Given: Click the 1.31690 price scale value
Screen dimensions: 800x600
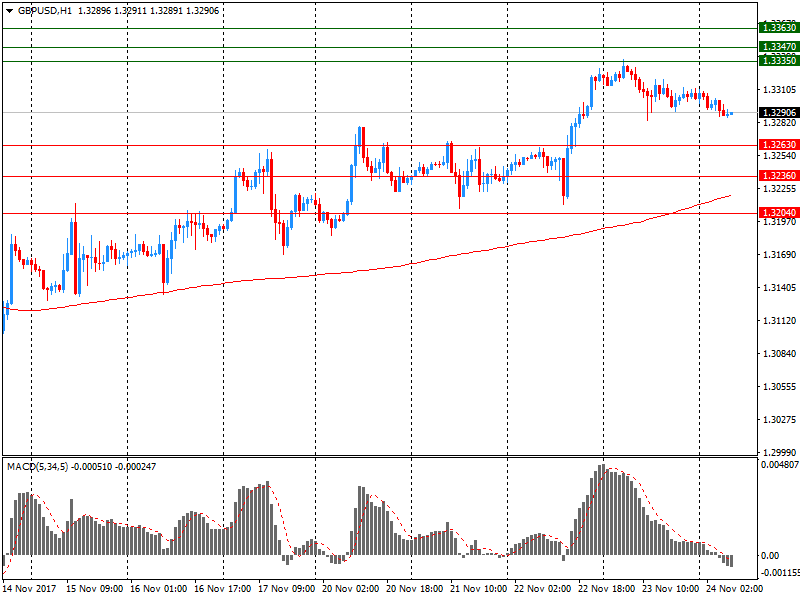Looking at the screenshot, I should [x=779, y=255].
